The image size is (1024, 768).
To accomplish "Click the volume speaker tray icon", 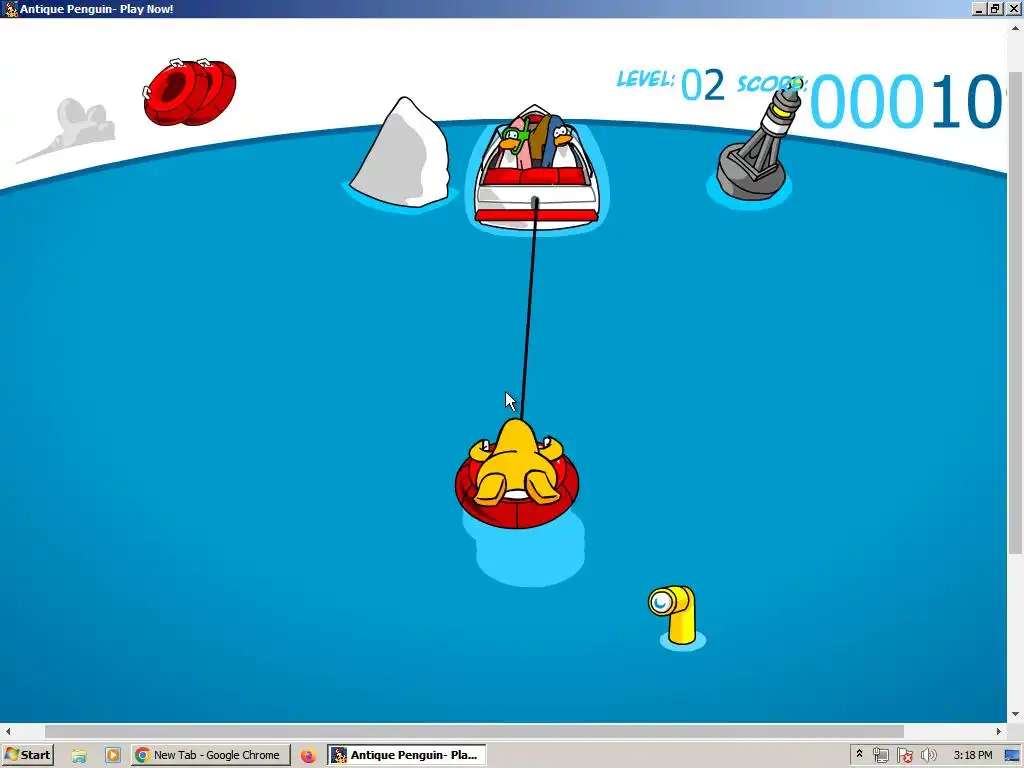I will point(928,756).
